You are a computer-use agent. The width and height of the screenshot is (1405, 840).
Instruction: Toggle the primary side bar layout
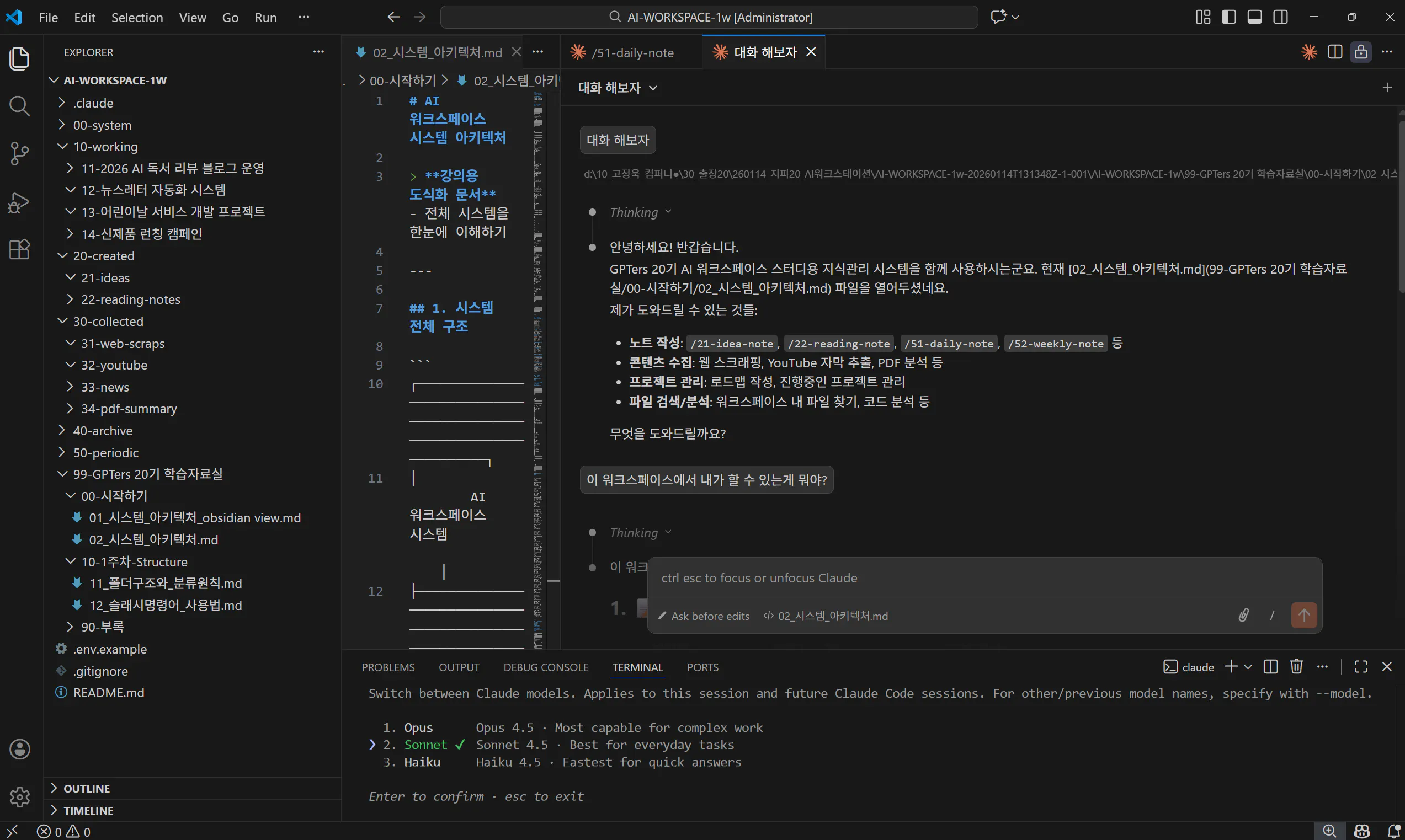point(1228,17)
